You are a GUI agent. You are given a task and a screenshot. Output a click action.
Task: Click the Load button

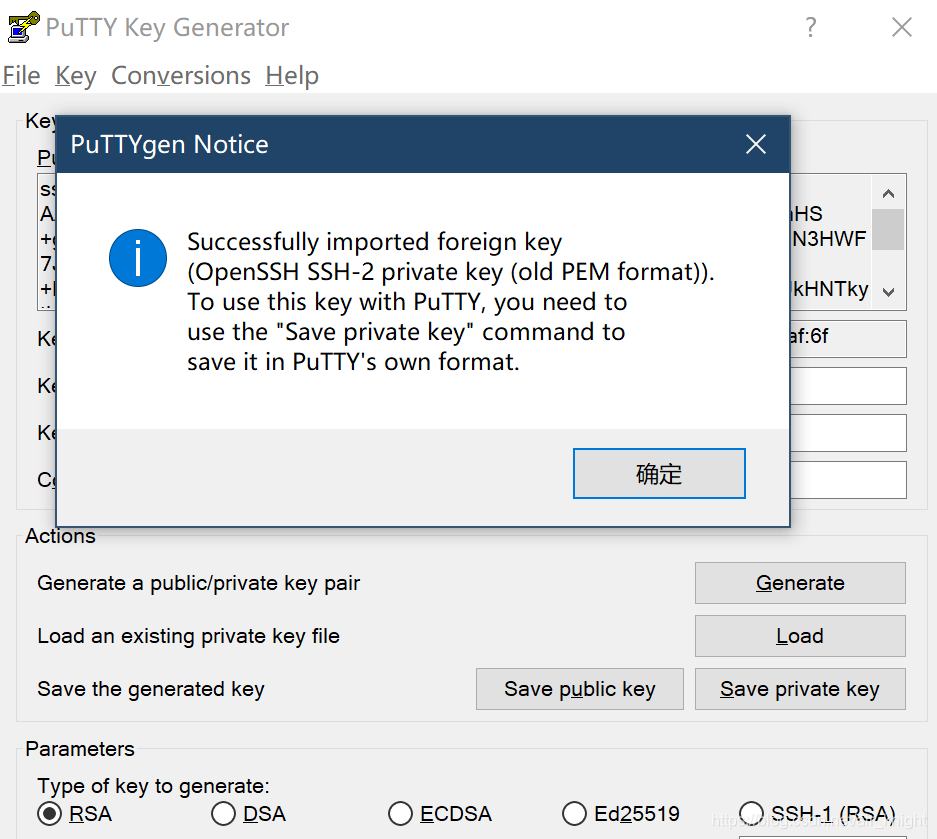[x=800, y=636]
